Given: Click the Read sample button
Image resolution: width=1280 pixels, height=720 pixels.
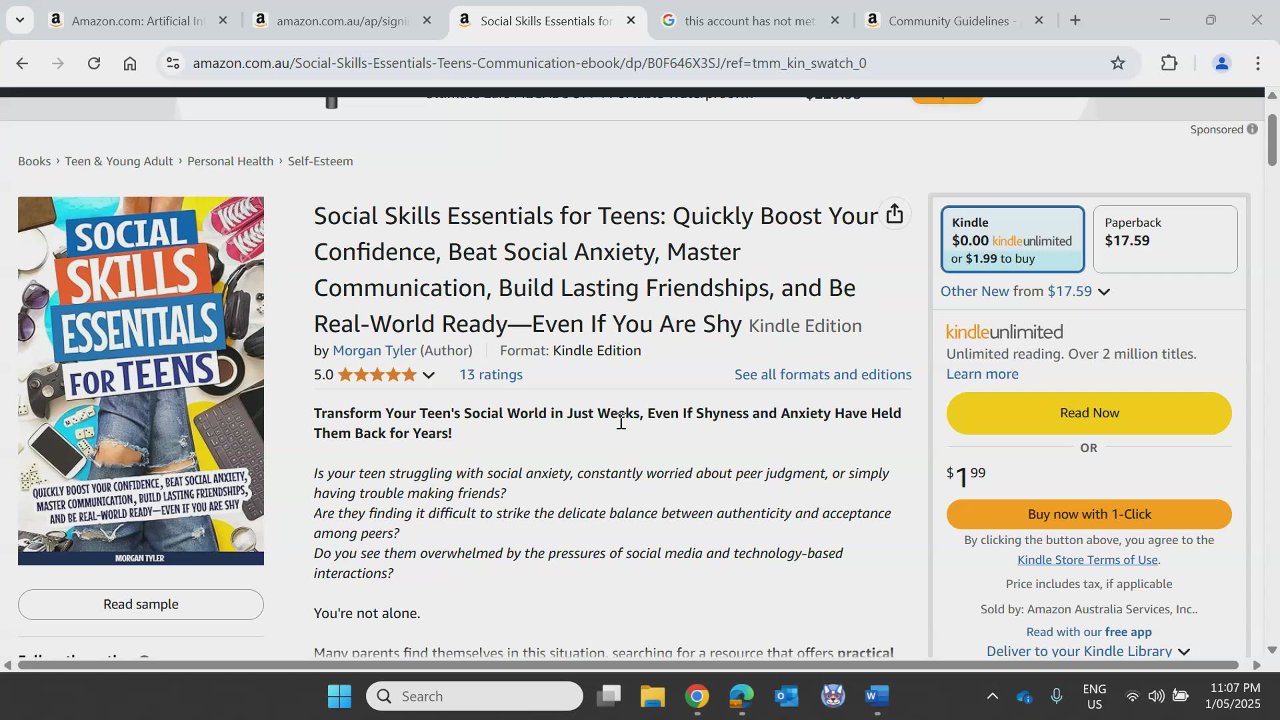Looking at the screenshot, I should 141,604.
